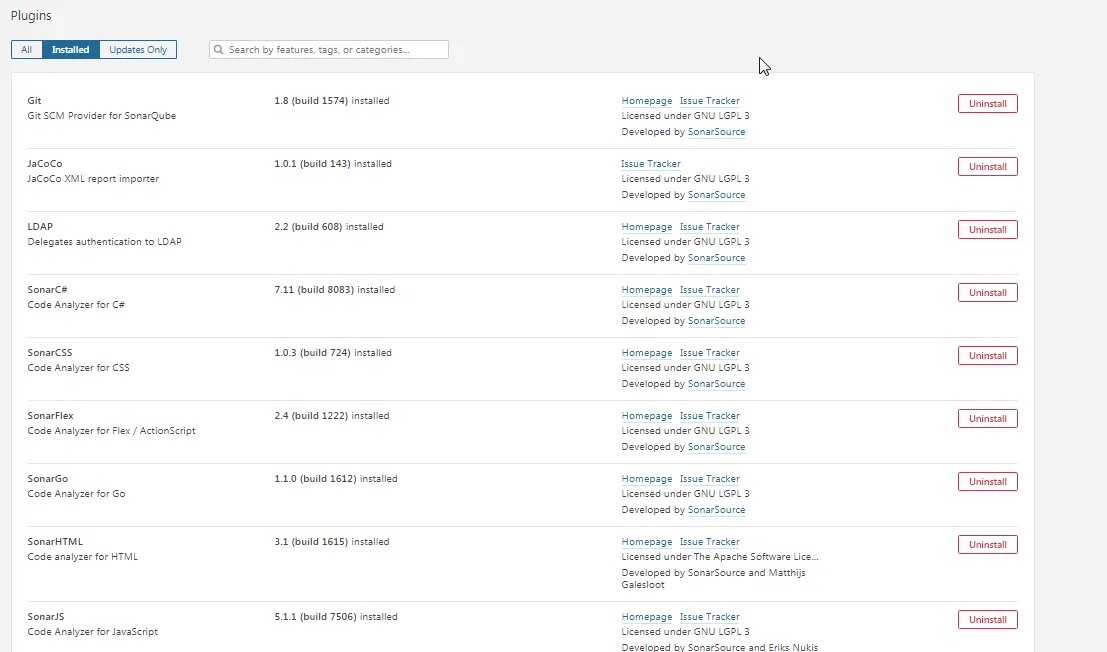The height and width of the screenshot is (652, 1107).
Task: Select the SonarC# plugin name
Action: [x=47, y=290]
